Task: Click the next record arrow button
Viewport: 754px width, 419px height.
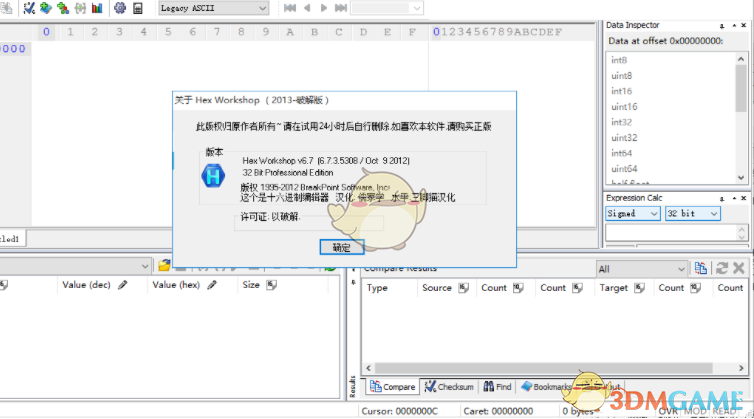Action: tap(324, 8)
